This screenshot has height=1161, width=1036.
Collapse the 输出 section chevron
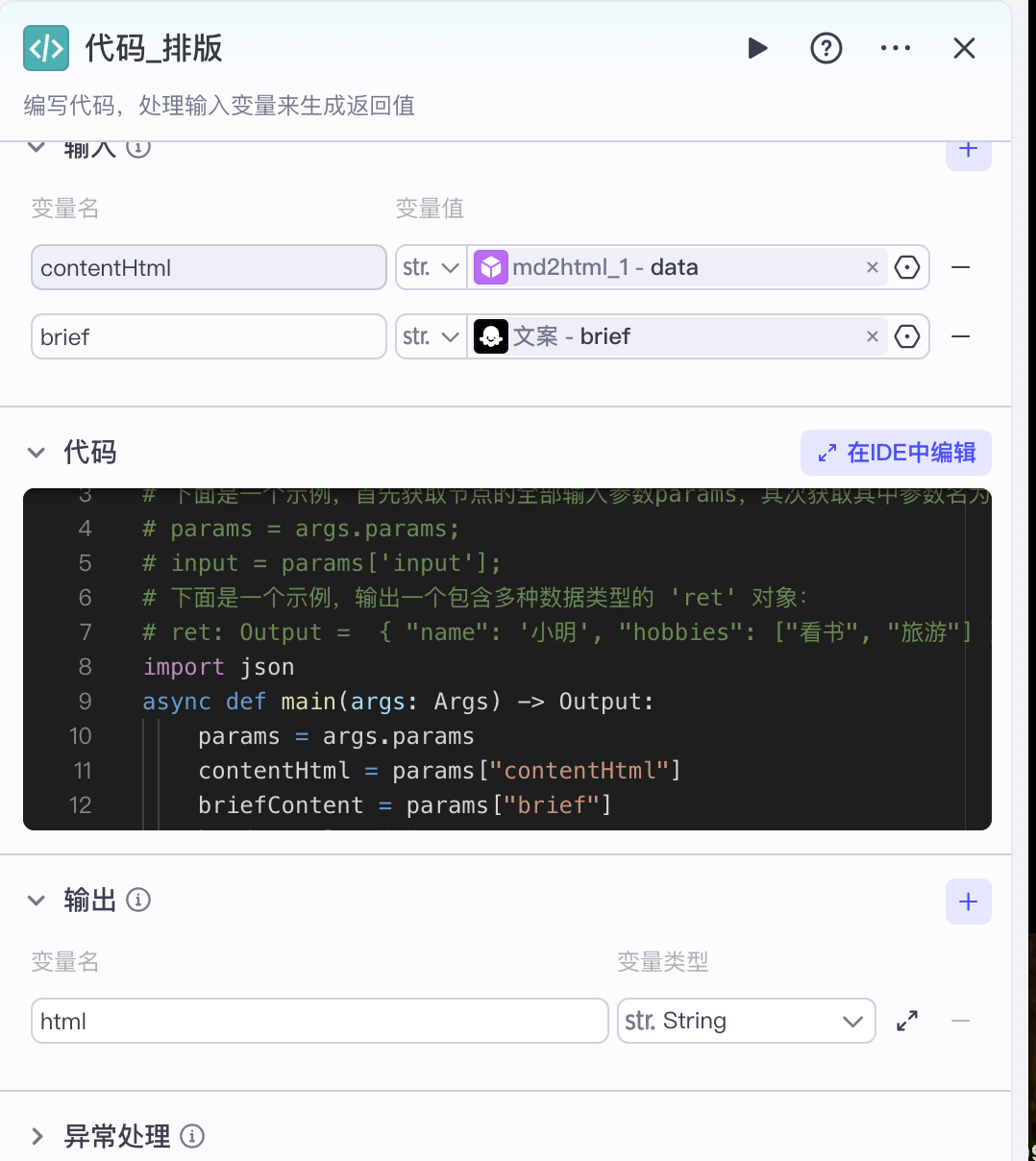(x=37, y=901)
